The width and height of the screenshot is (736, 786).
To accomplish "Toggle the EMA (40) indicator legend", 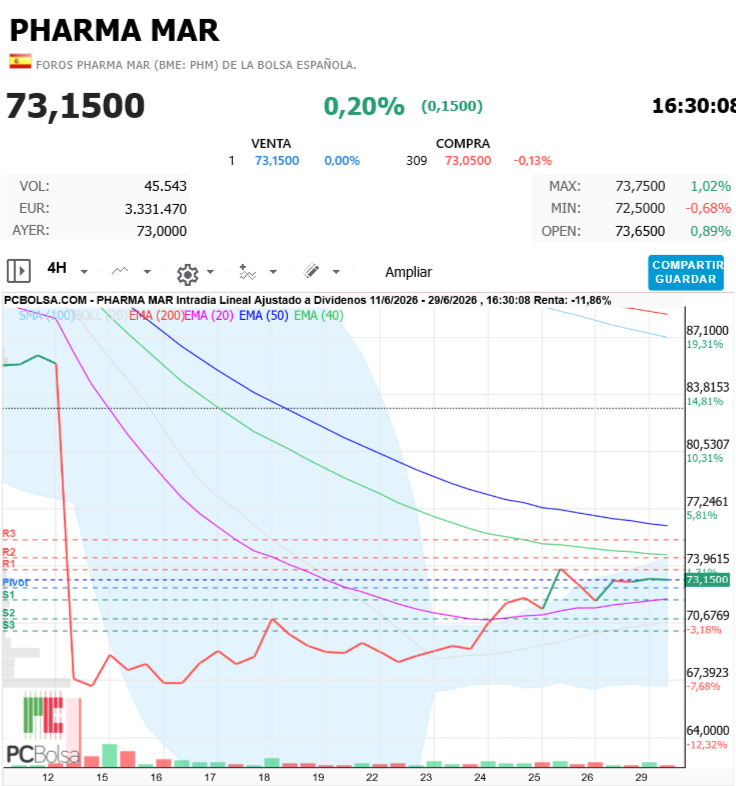I will coord(319,315).
